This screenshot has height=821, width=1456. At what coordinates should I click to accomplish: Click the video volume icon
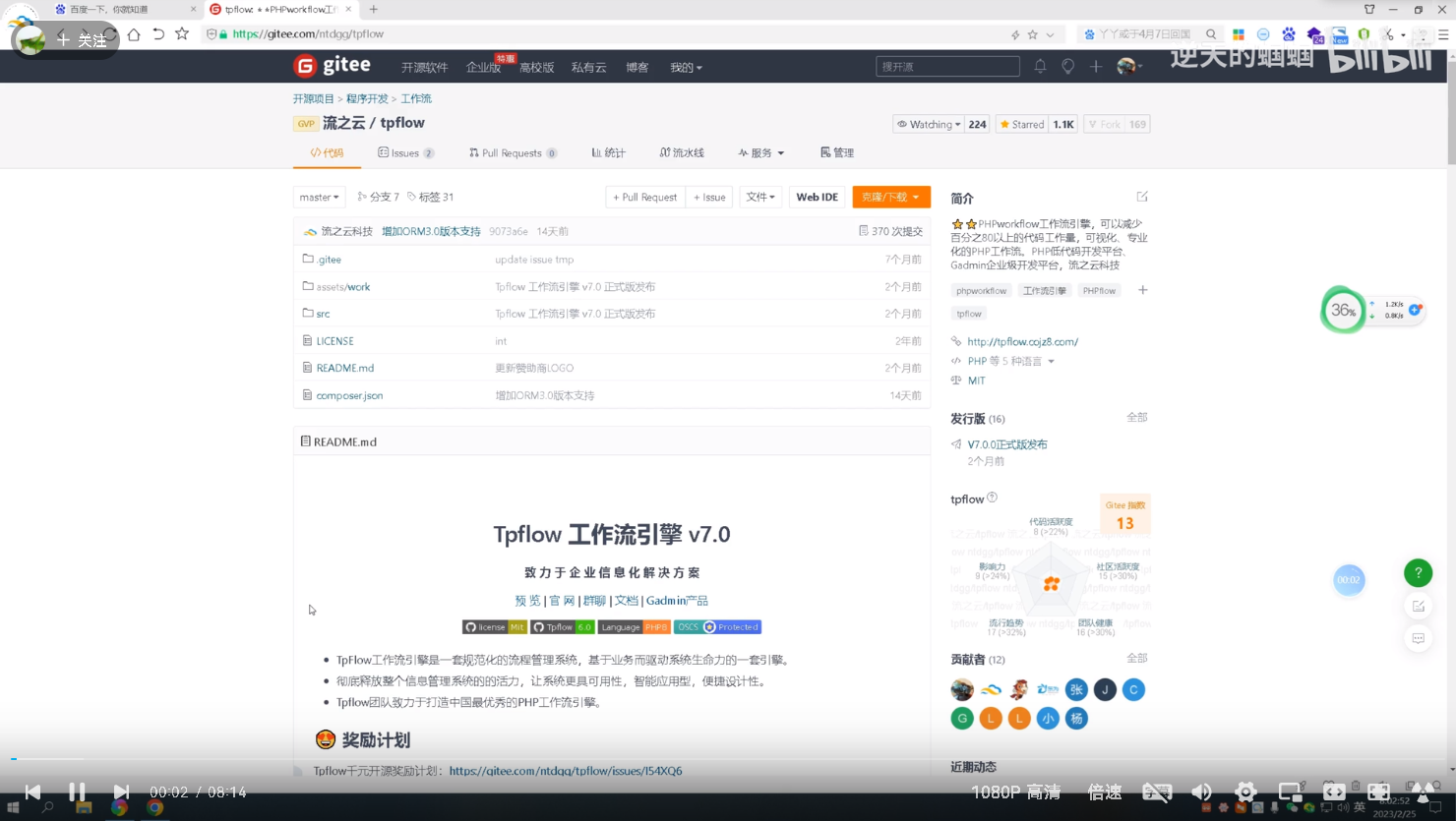[x=1201, y=792]
